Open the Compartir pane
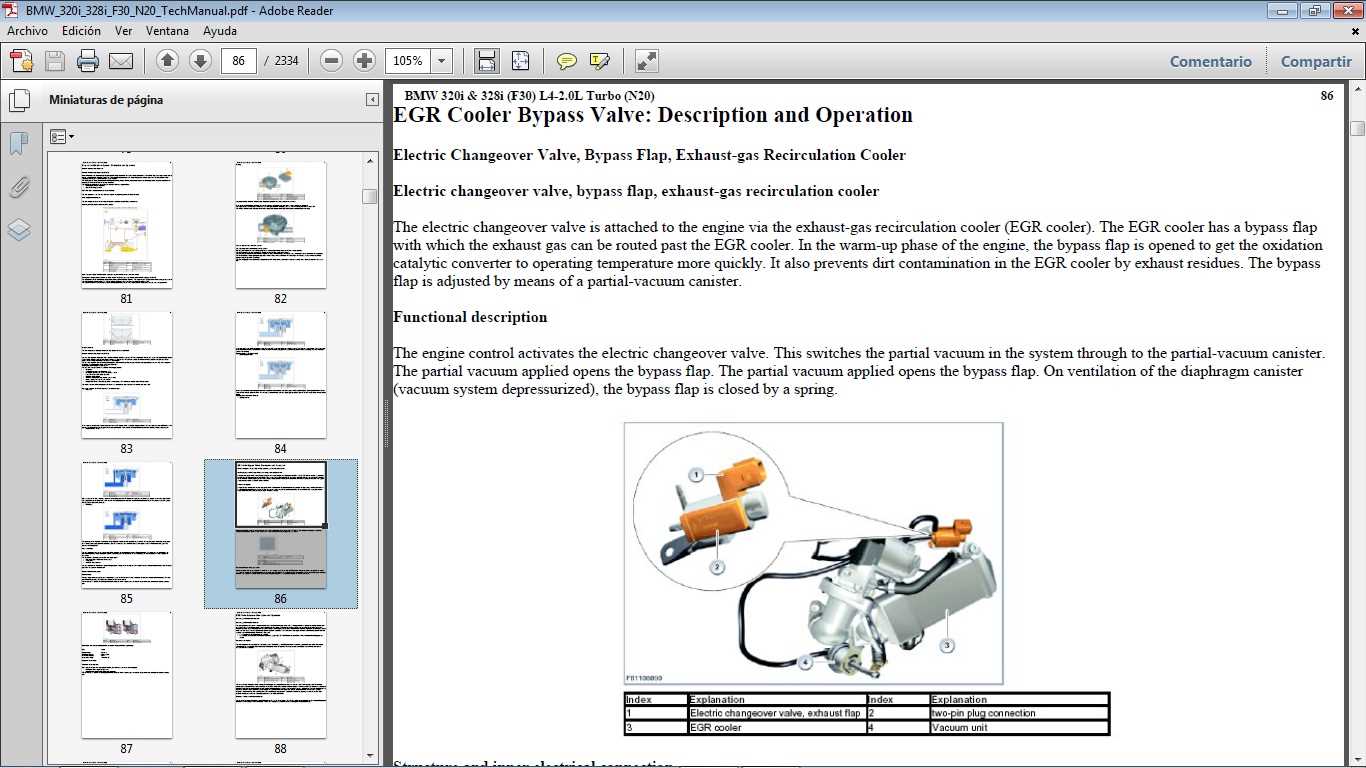1366x768 pixels. point(1316,61)
